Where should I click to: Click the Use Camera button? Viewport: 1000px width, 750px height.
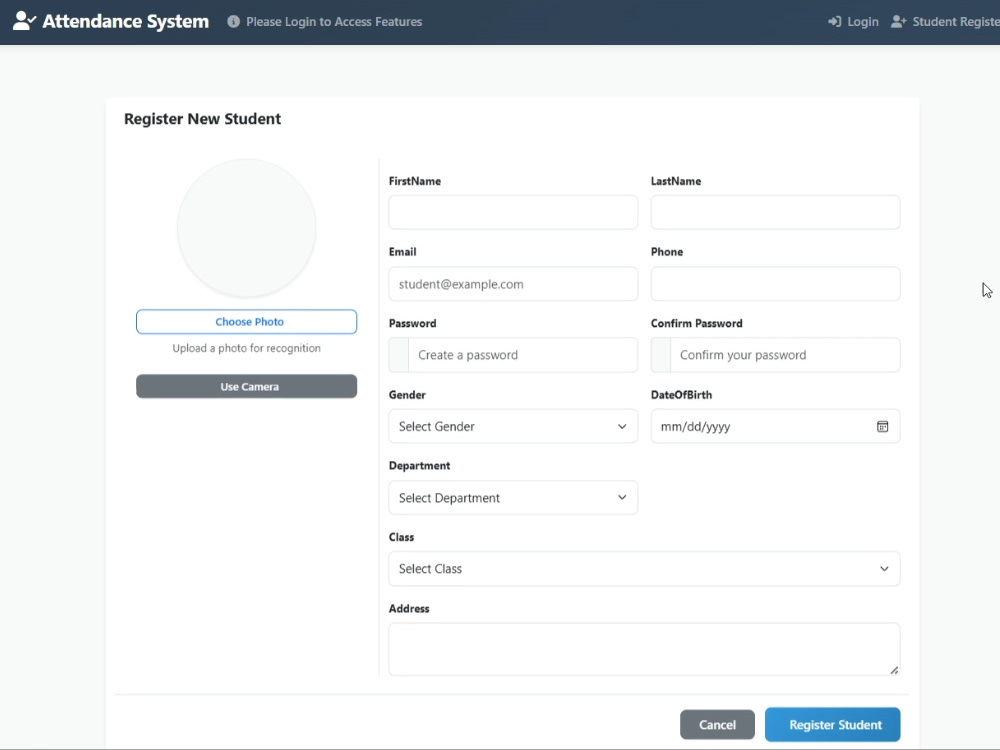[x=246, y=386]
